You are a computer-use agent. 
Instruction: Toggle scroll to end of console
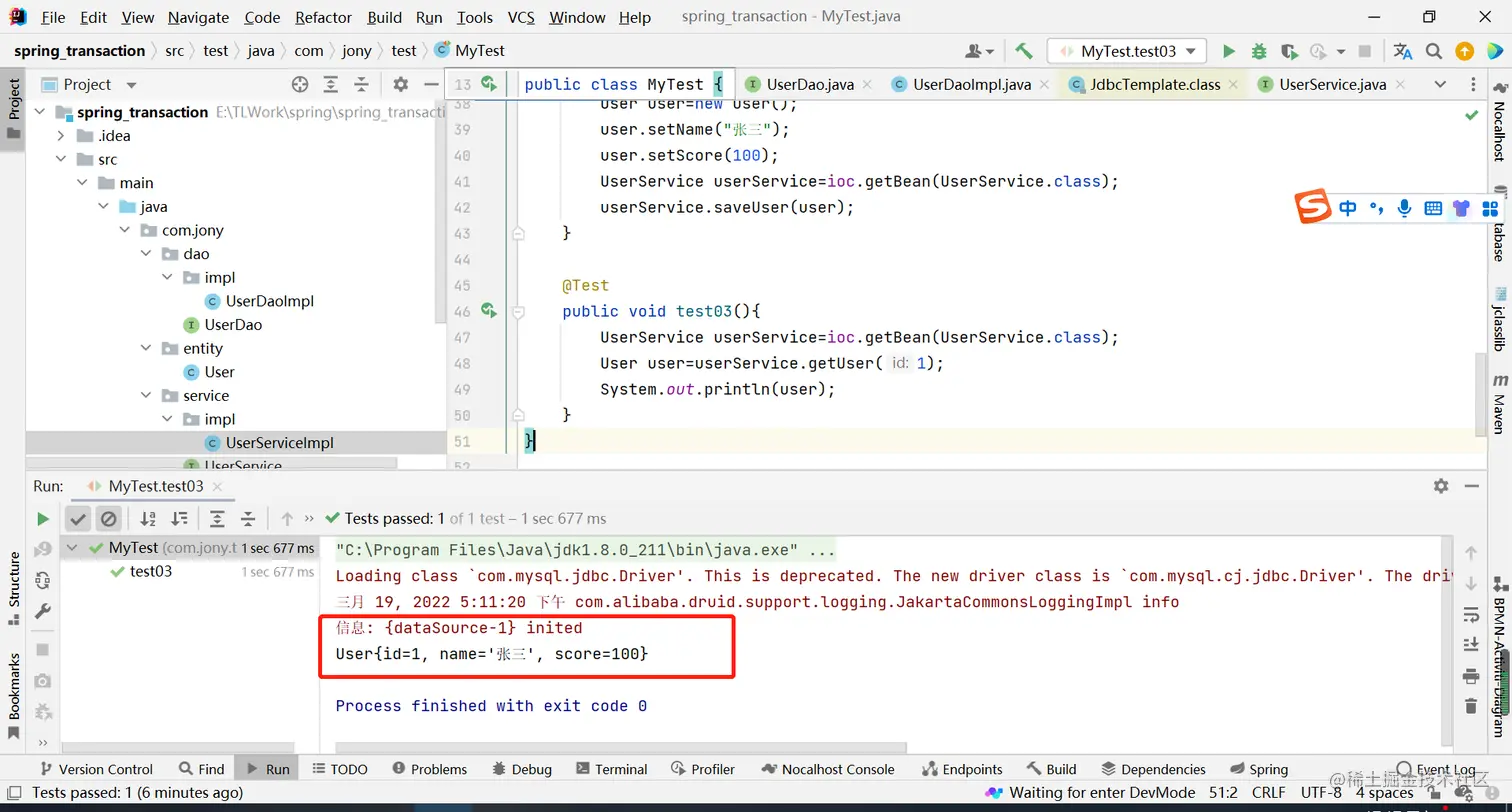click(x=1471, y=645)
